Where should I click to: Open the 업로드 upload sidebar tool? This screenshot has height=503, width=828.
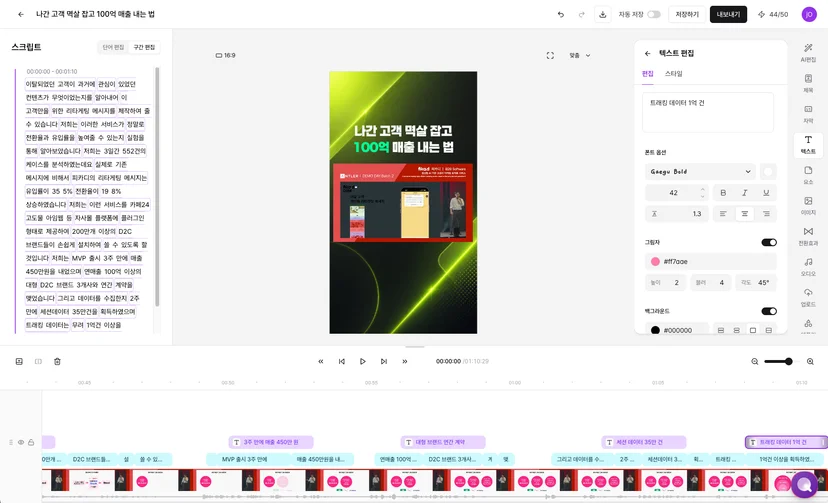tap(808, 298)
